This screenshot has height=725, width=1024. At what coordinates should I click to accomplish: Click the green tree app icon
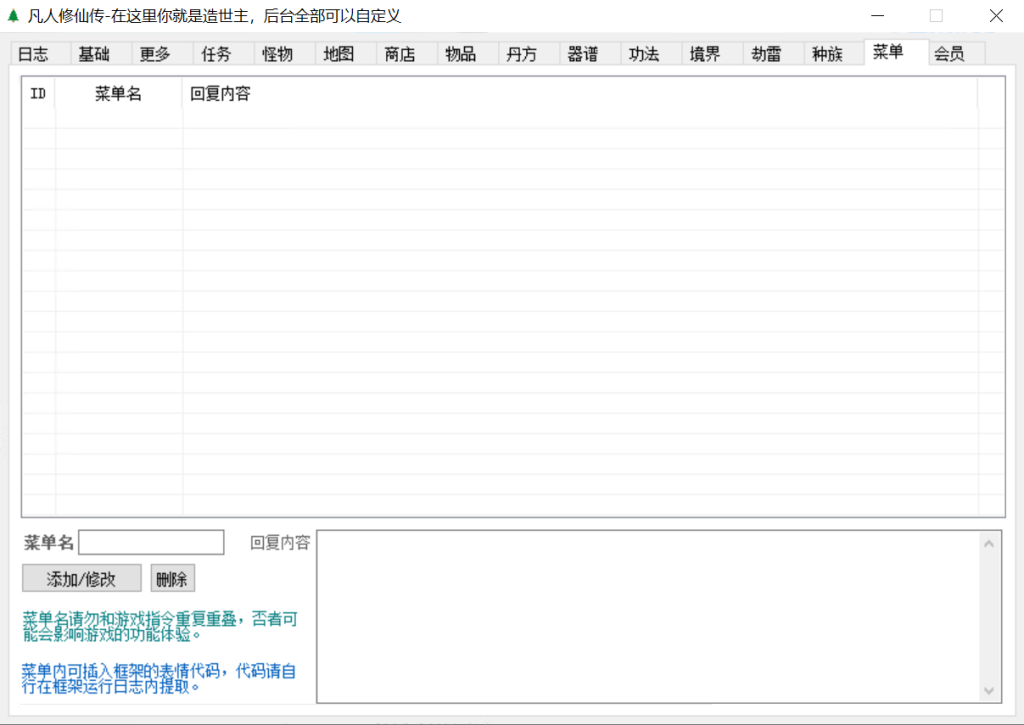click(13, 16)
